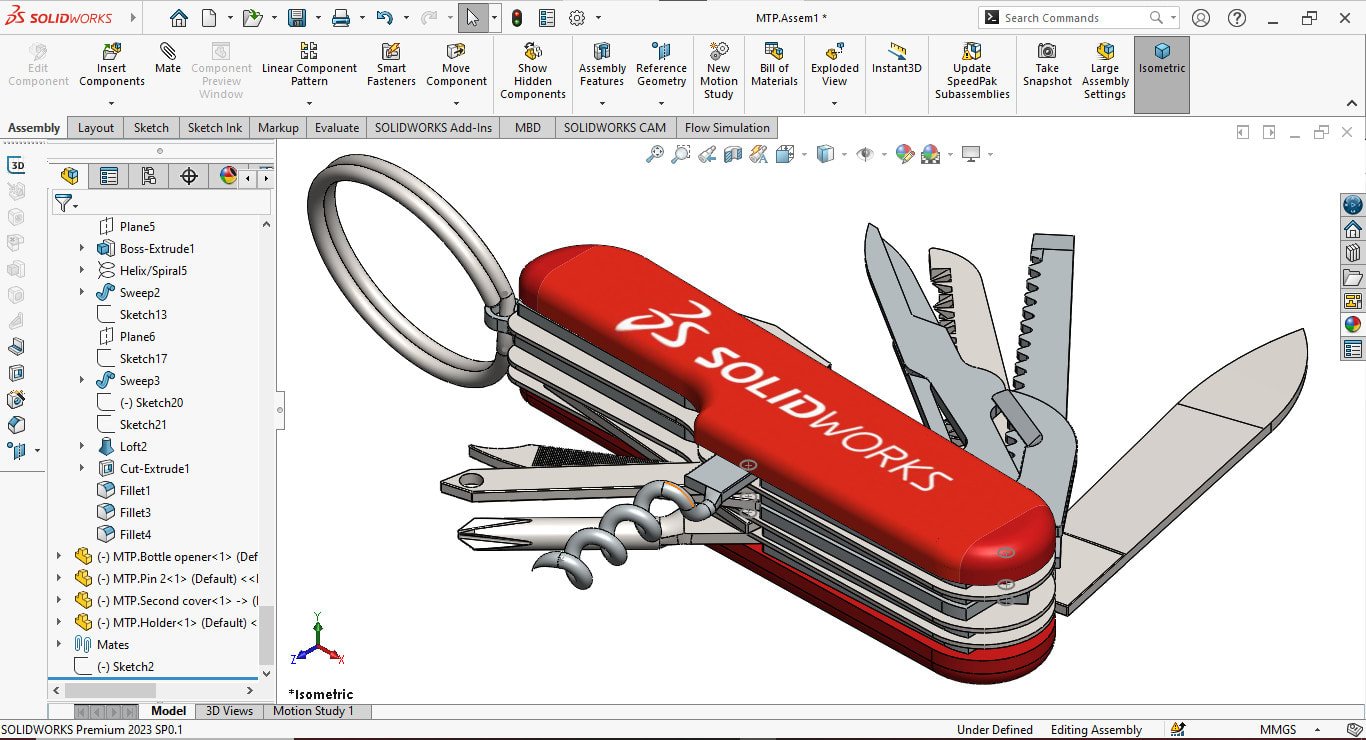The height and width of the screenshot is (740, 1366).
Task: Open the Exploded View dropdown arrow
Action: click(834, 103)
